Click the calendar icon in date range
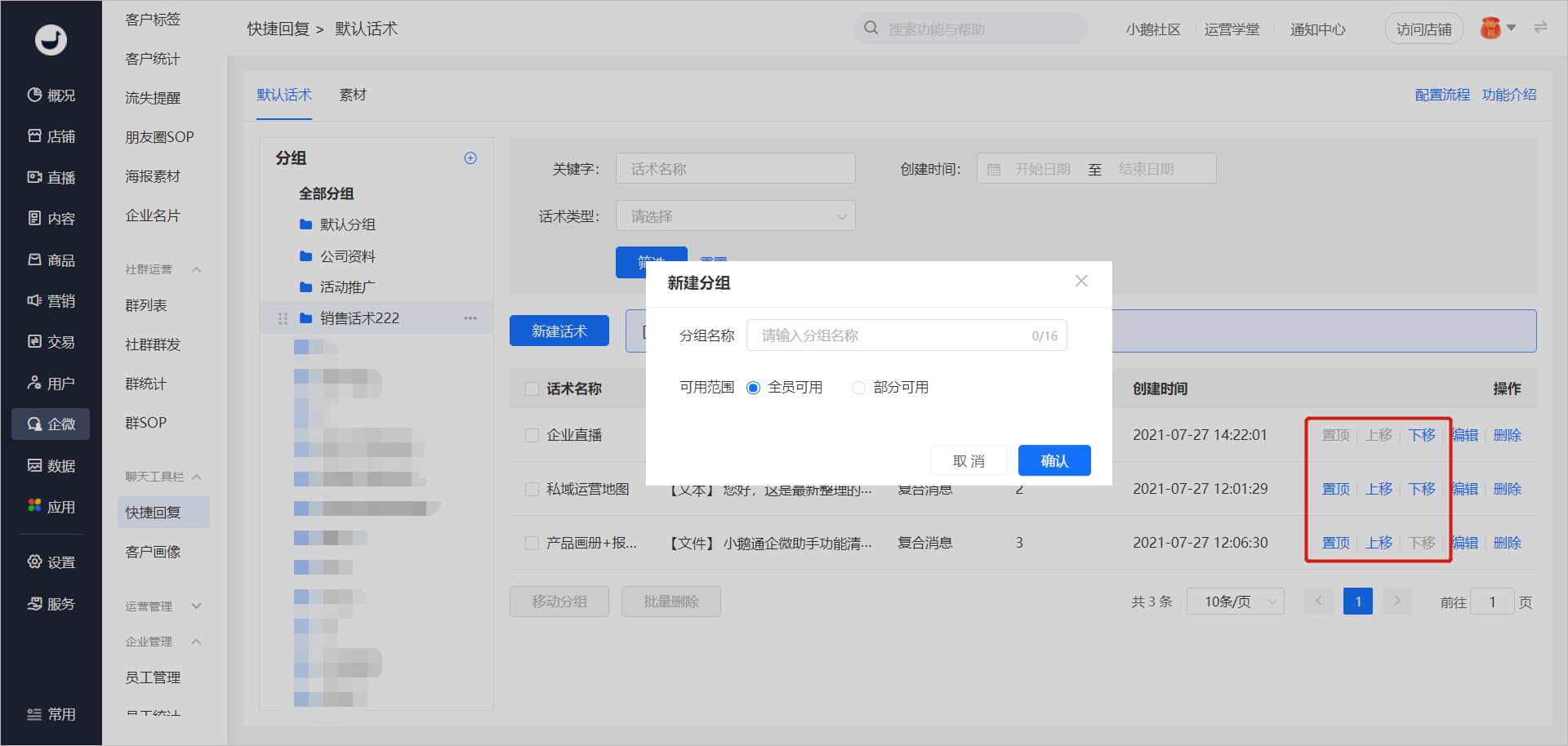The height and width of the screenshot is (746, 1568). (994, 169)
